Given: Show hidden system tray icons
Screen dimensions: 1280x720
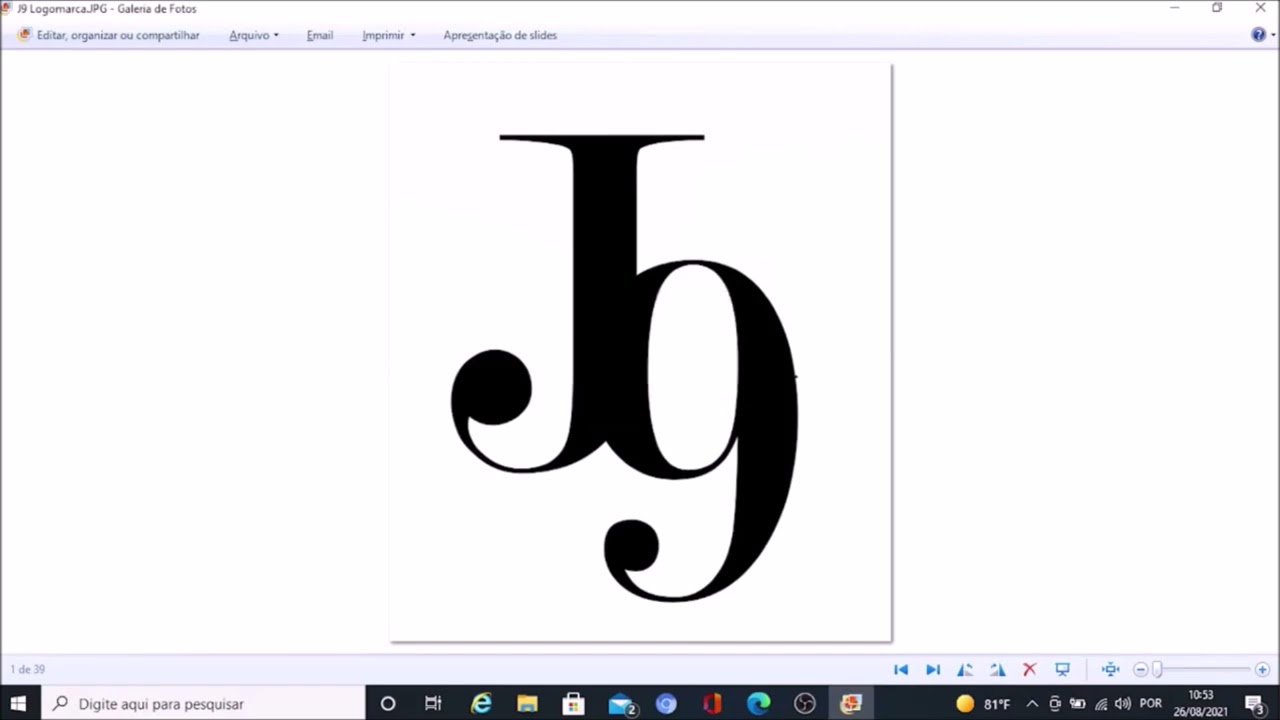Looking at the screenshot, I should (x=1032, y=704).
